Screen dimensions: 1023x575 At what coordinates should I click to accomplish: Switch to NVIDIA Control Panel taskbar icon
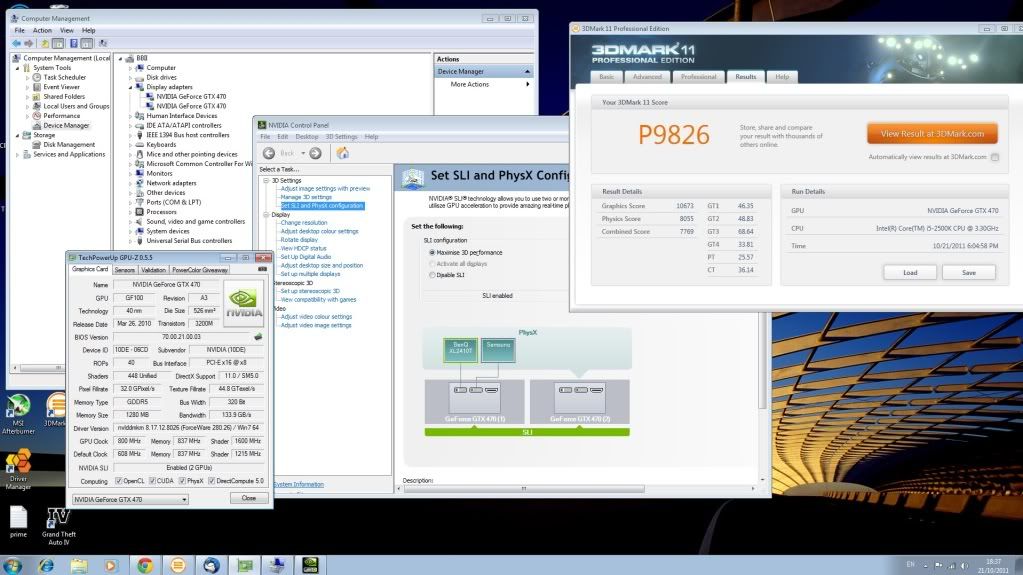[x=311, y=565]
